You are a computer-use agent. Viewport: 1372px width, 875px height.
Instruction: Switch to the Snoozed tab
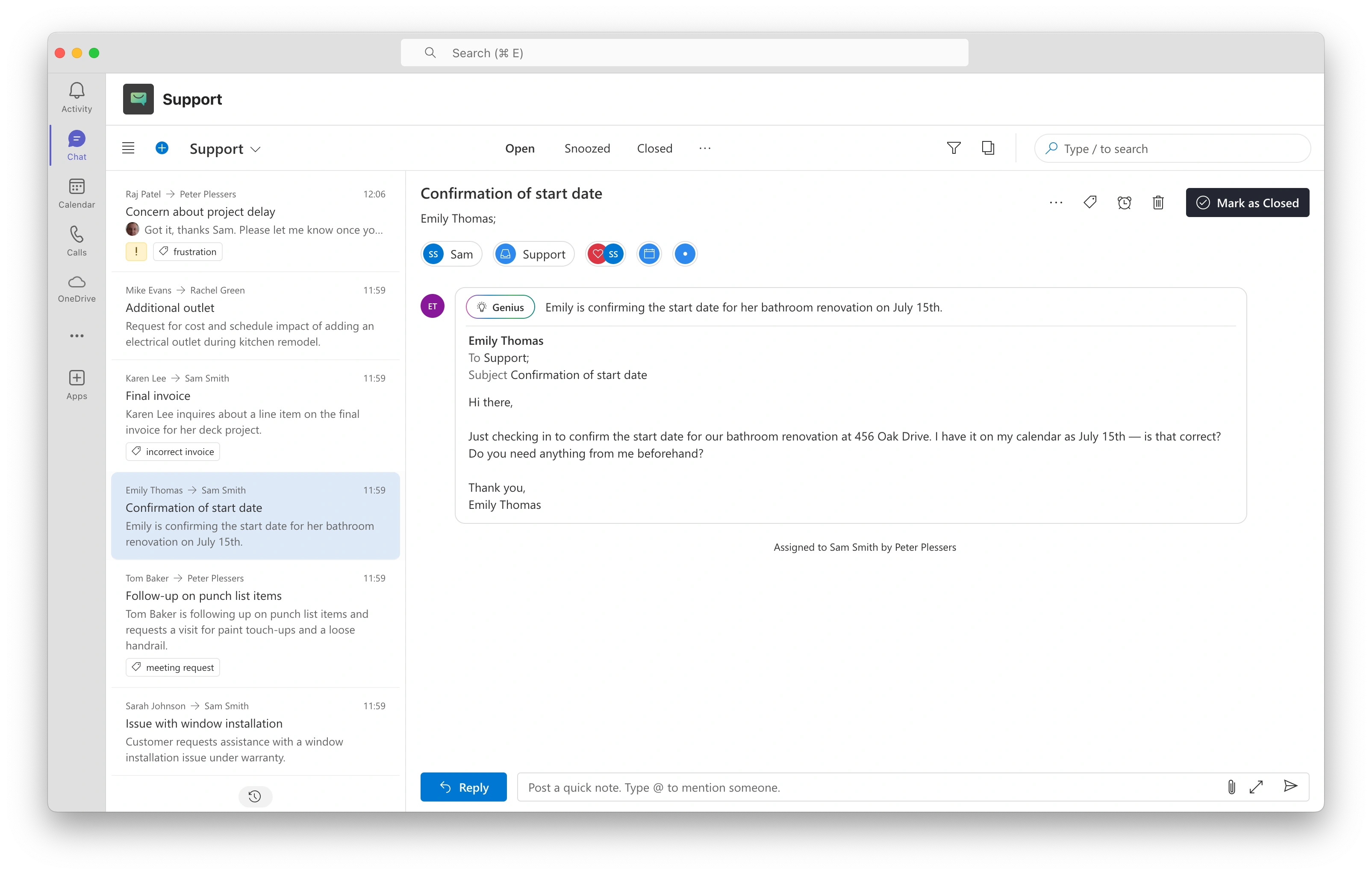click(x=587, y=148)
